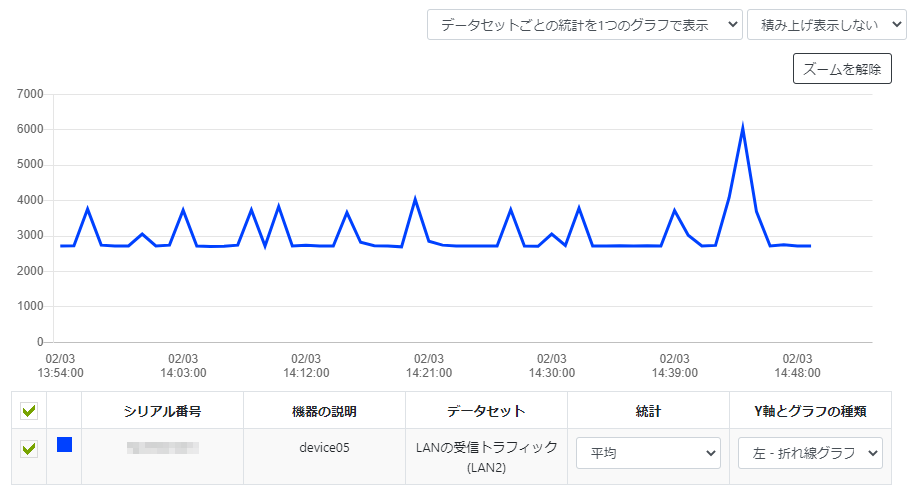This screenshot has width=913, height=492.
Task: Open the 平均 statistics dropdown
Action: pos(648,453)
